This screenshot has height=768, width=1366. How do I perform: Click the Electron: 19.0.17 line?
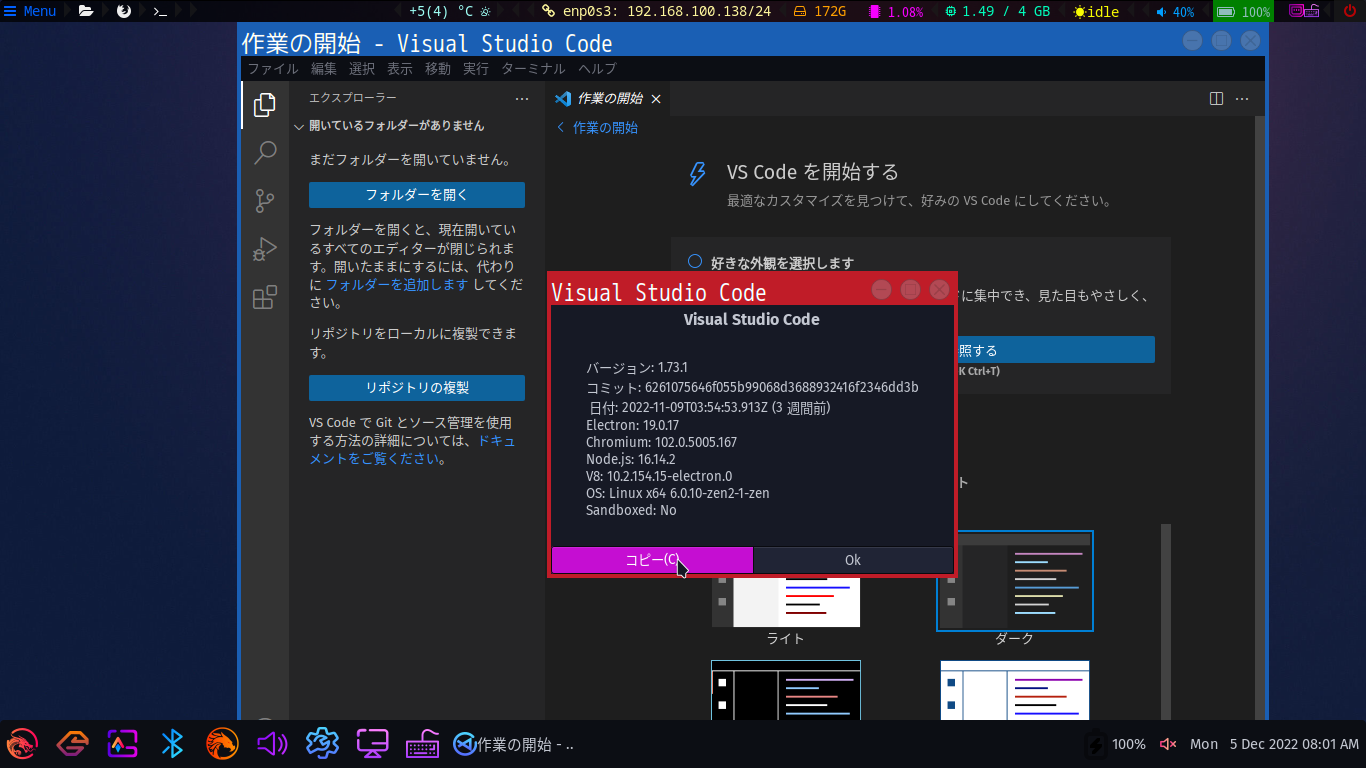point(632,425)
